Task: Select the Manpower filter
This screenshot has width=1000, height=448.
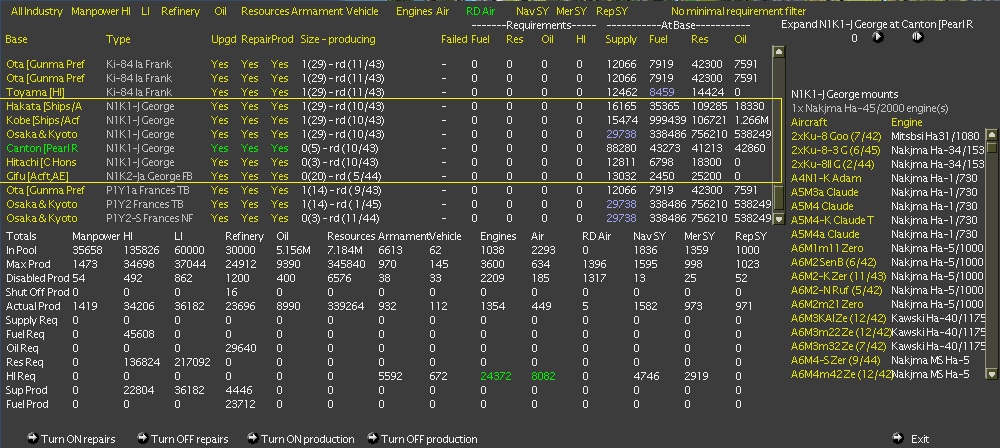Action: 96,11
